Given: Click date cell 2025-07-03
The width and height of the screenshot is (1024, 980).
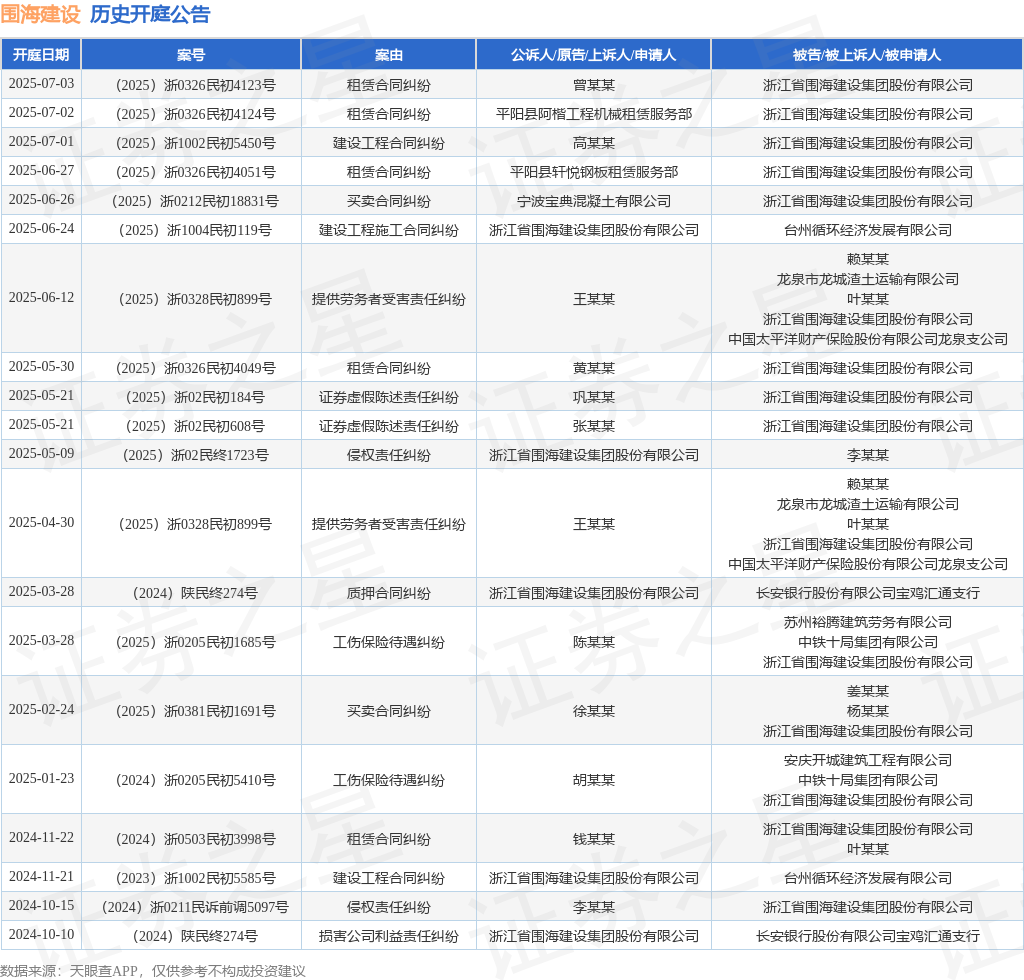Looking at the screenshot, I should coord(41,84).
